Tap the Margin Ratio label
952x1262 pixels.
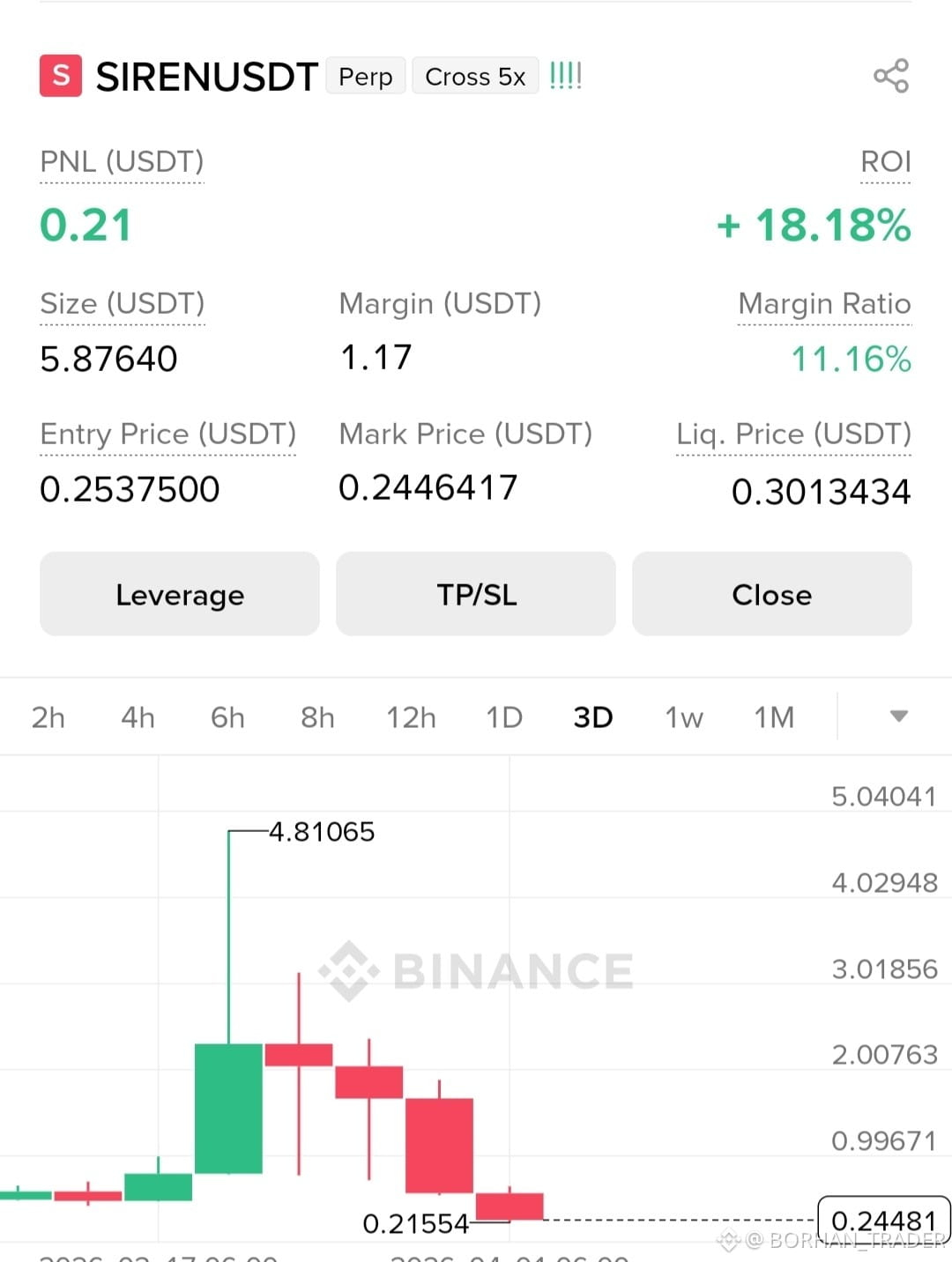click(x=825, y=304)
